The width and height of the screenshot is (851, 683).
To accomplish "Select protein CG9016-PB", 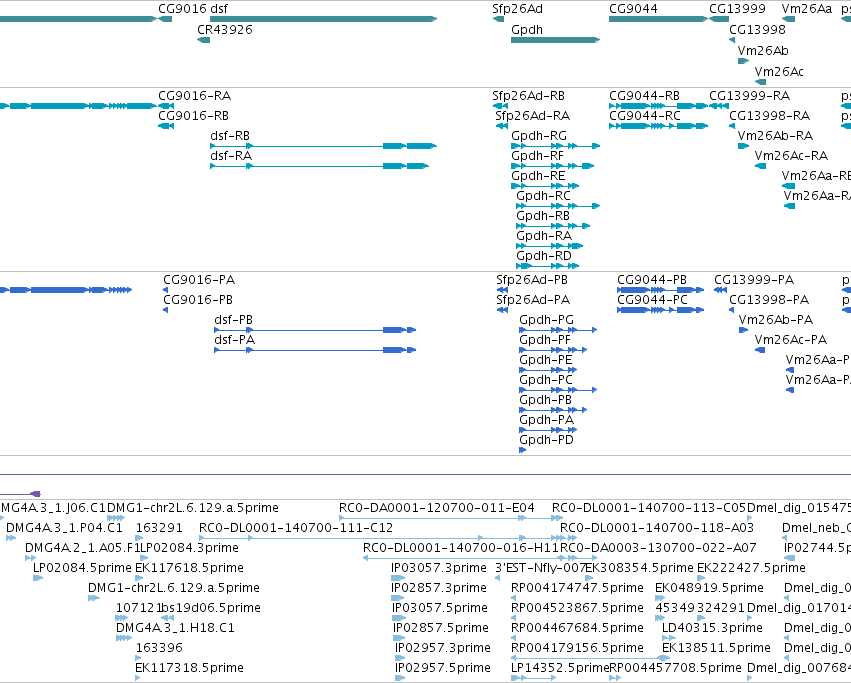I will click(166, 310).
